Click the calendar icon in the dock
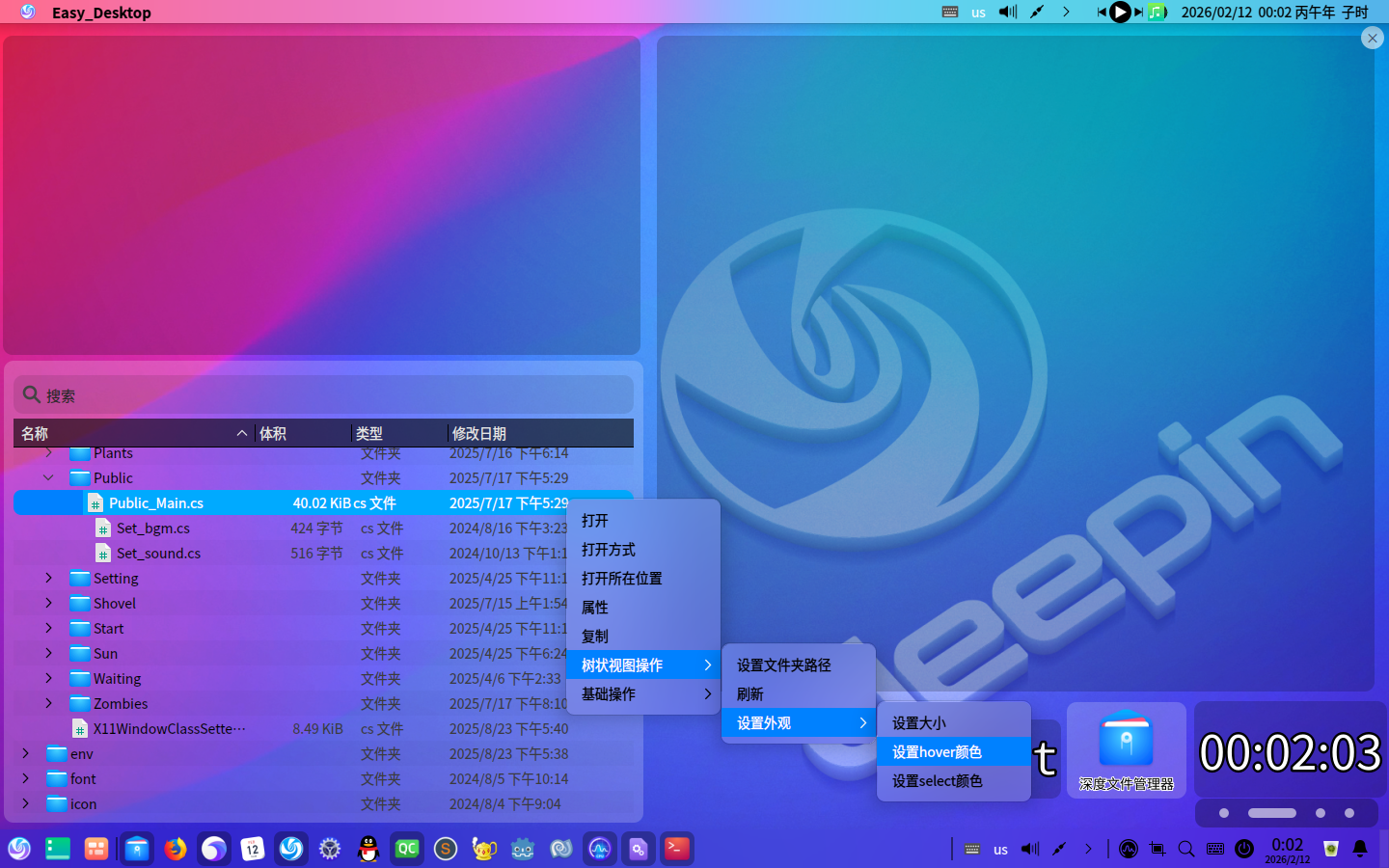This screenshot has height=868, width=1389. (253, 849)
